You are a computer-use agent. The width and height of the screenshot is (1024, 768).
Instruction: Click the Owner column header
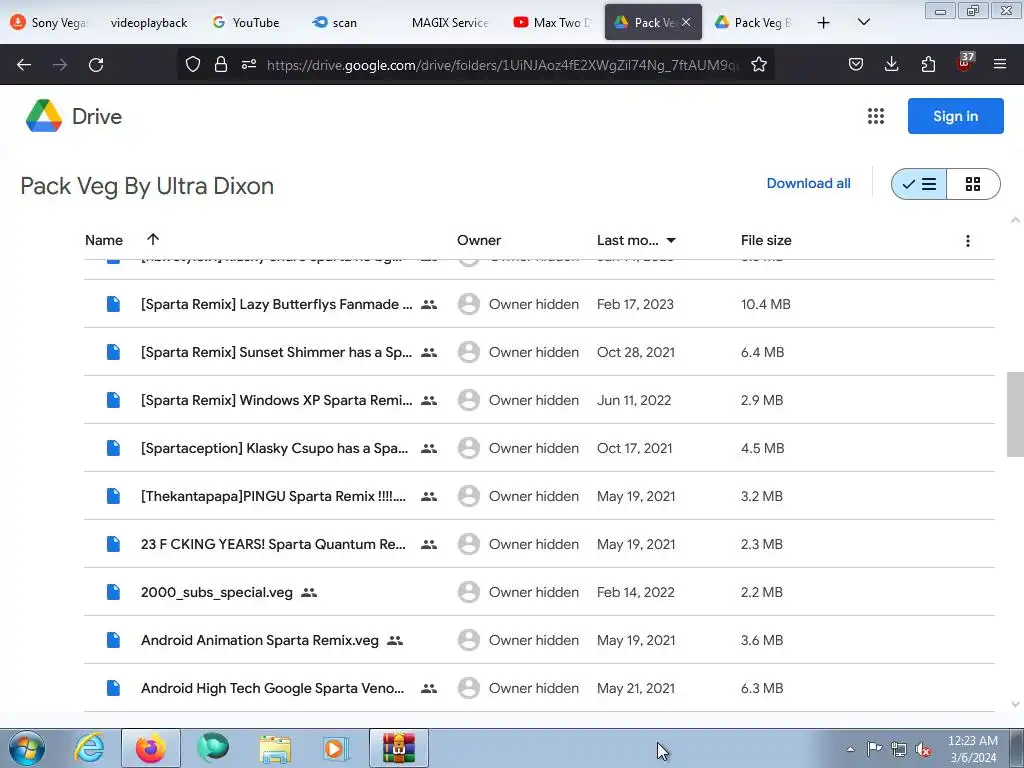point(479,240)
